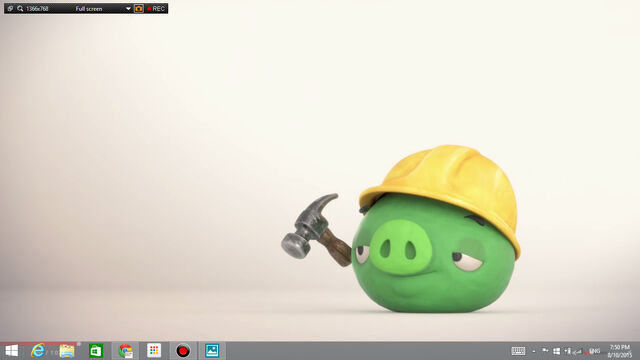This screenshot has width=640, height=360.
Task: Click the Windows logo tray icon
Action: tap(556, 351)
